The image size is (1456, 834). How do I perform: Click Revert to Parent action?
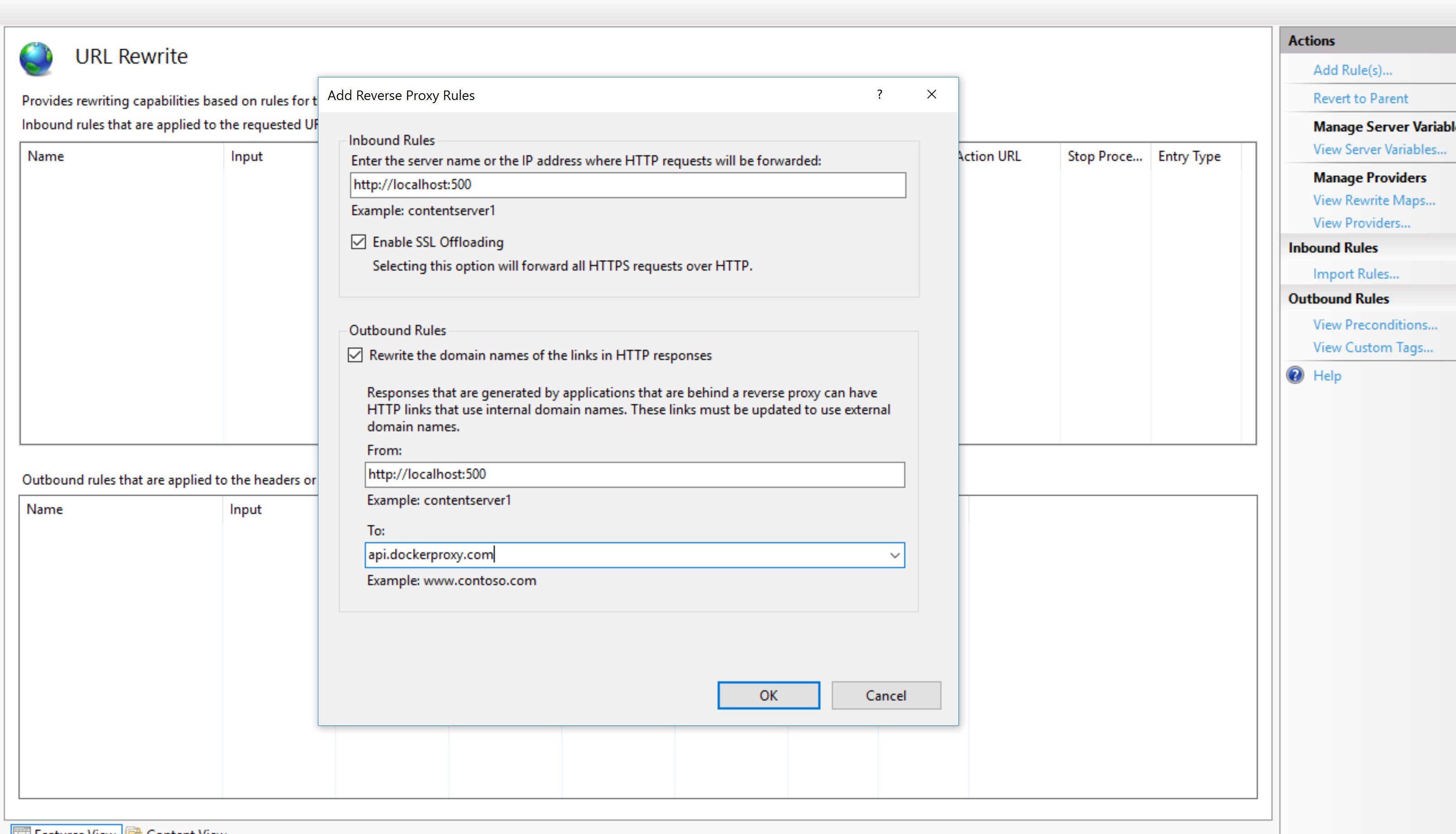1363,97
